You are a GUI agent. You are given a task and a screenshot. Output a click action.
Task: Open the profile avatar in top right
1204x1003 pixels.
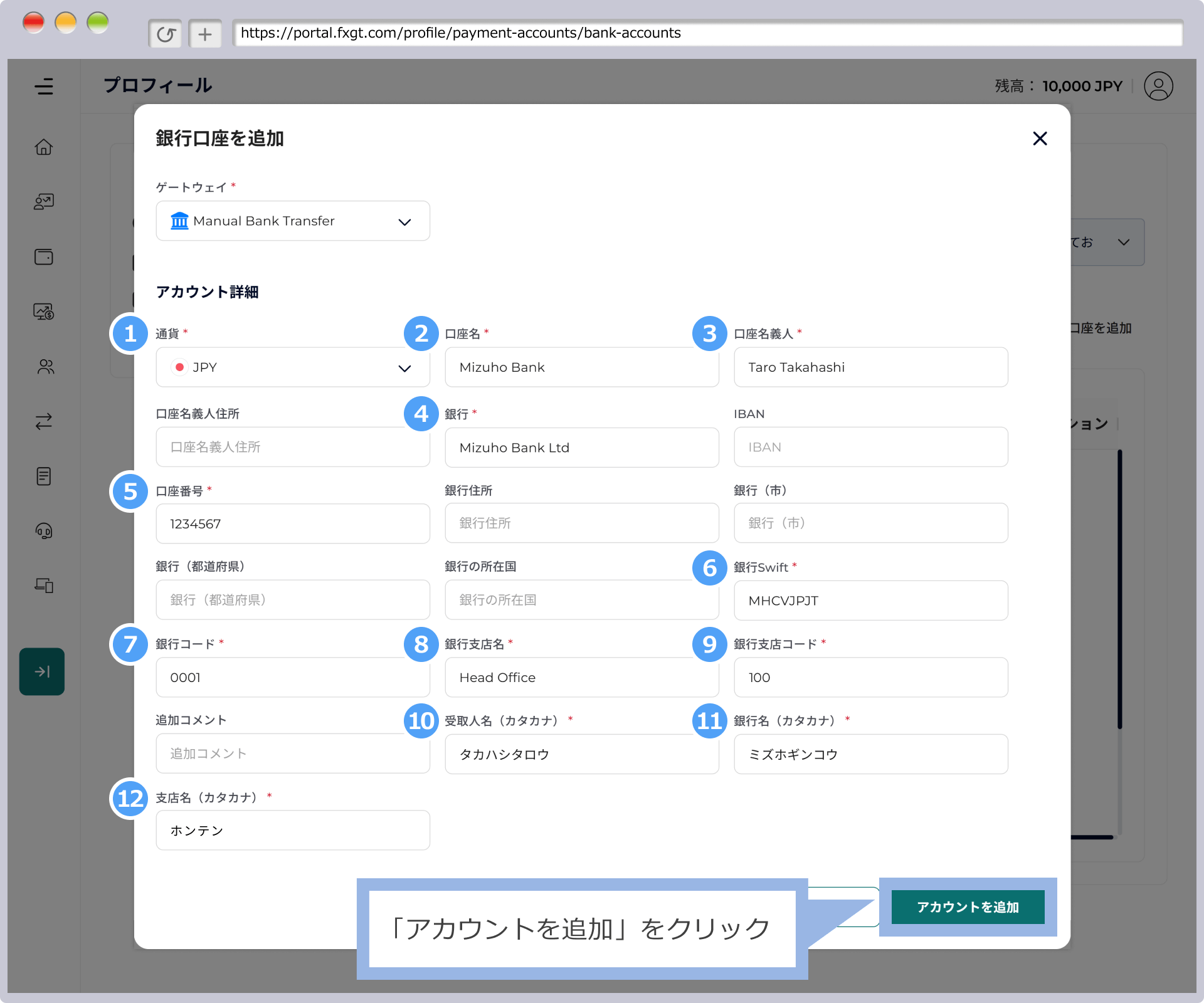pos(1158,86)
